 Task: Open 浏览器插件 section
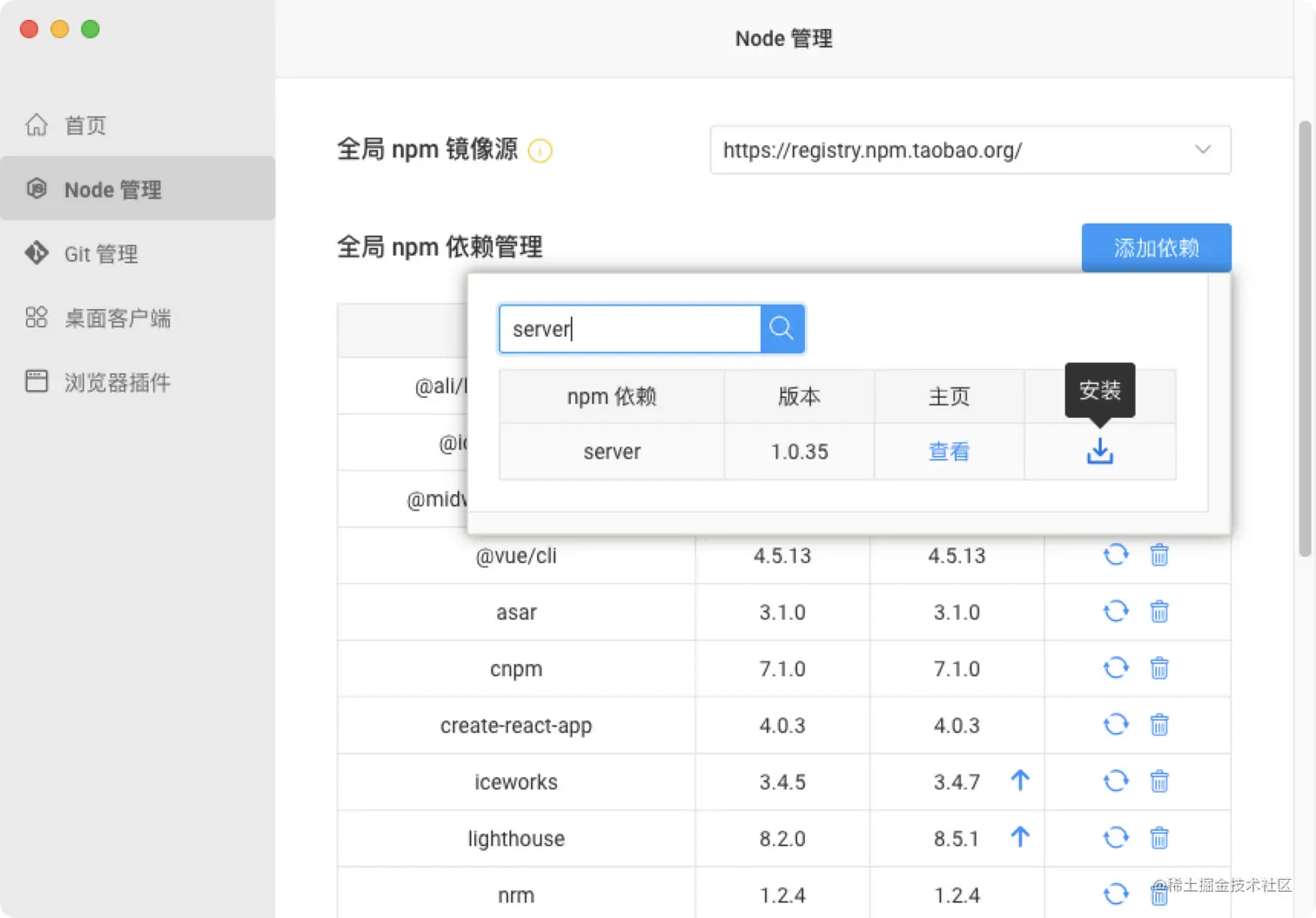coord(138,382)
